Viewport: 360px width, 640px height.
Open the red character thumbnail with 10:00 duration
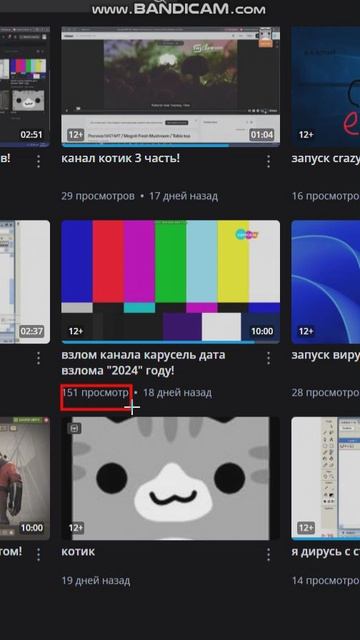25,478
